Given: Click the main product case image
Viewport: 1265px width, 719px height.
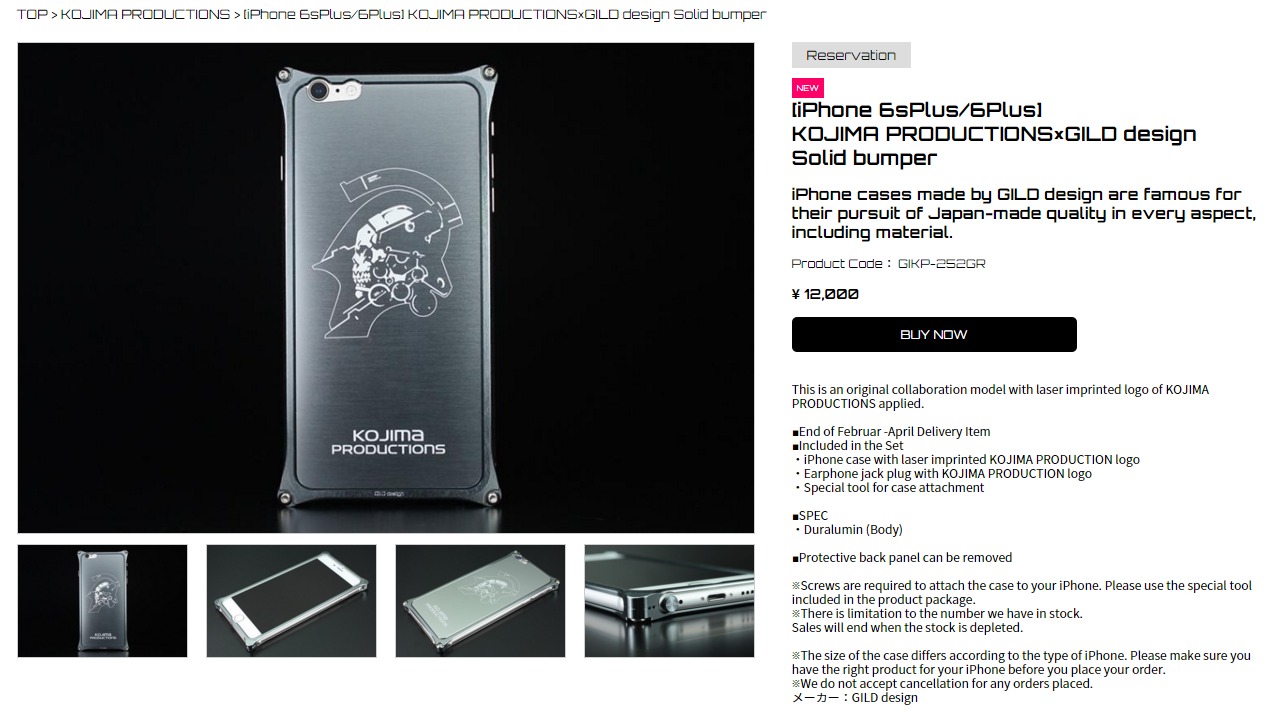Looking at the screenshot, I should (x=386, y=288).
